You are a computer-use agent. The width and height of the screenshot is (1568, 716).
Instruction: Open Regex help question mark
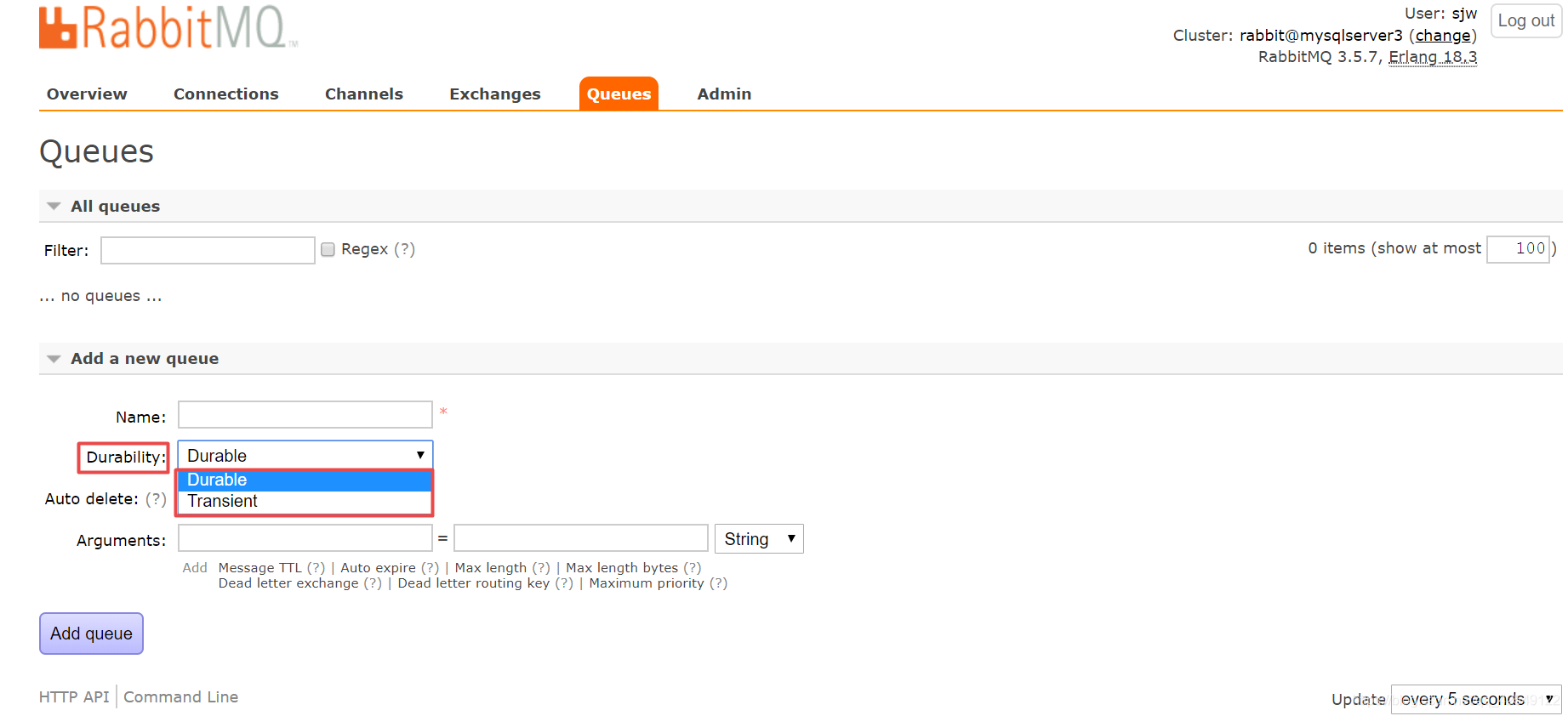404,249
